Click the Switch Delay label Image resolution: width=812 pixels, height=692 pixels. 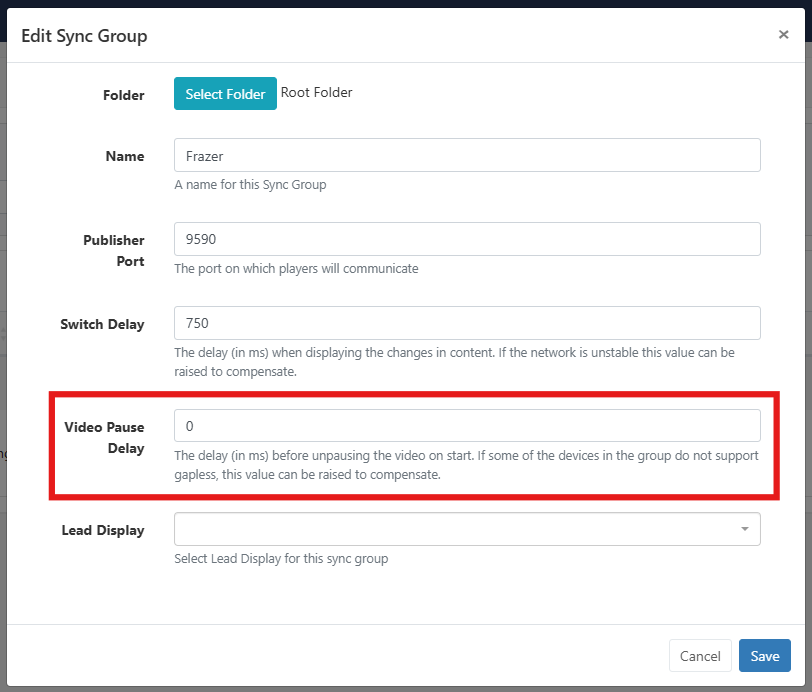coord(102,324)
